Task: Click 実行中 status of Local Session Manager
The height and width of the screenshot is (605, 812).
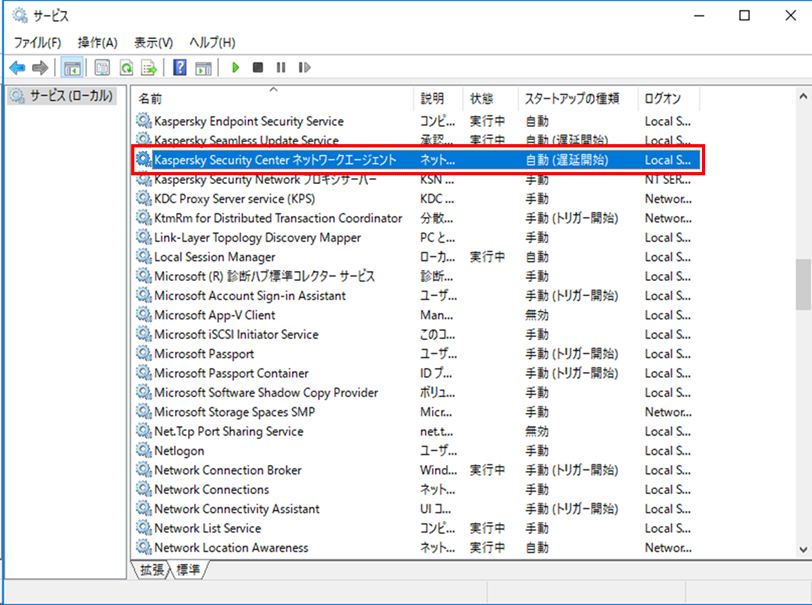Action: (x=487, y=256)
